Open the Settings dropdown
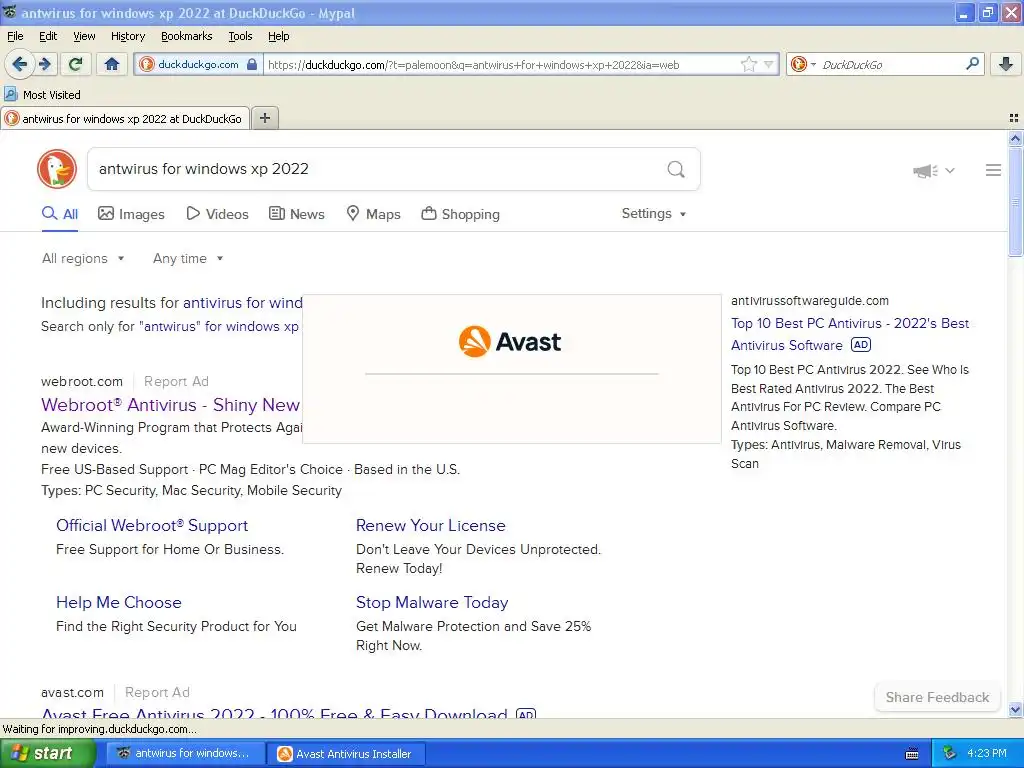Screen dimensions: 1024x768 [654, 214]
